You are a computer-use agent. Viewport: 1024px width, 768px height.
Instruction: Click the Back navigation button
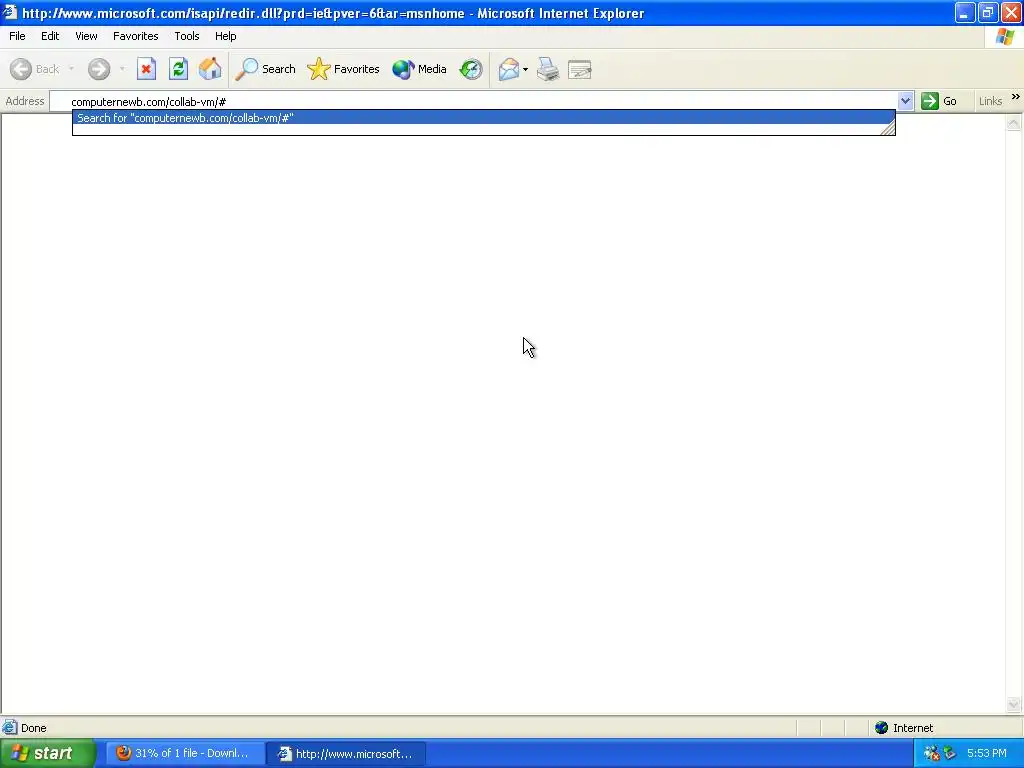pos(35,69)
